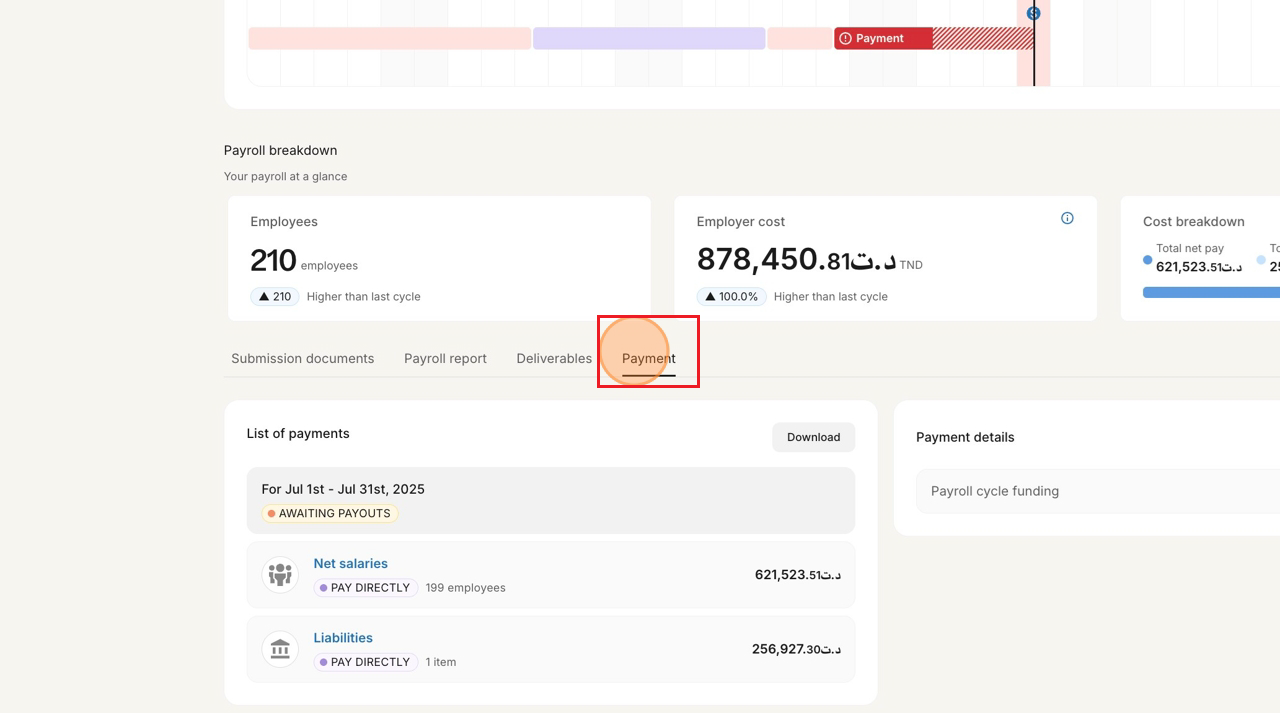This screenshot has height=713, width=1280.
Task: Click the up-arrow 210 badge under Employees
Action: pyautogui.click(x=275, y=297)
